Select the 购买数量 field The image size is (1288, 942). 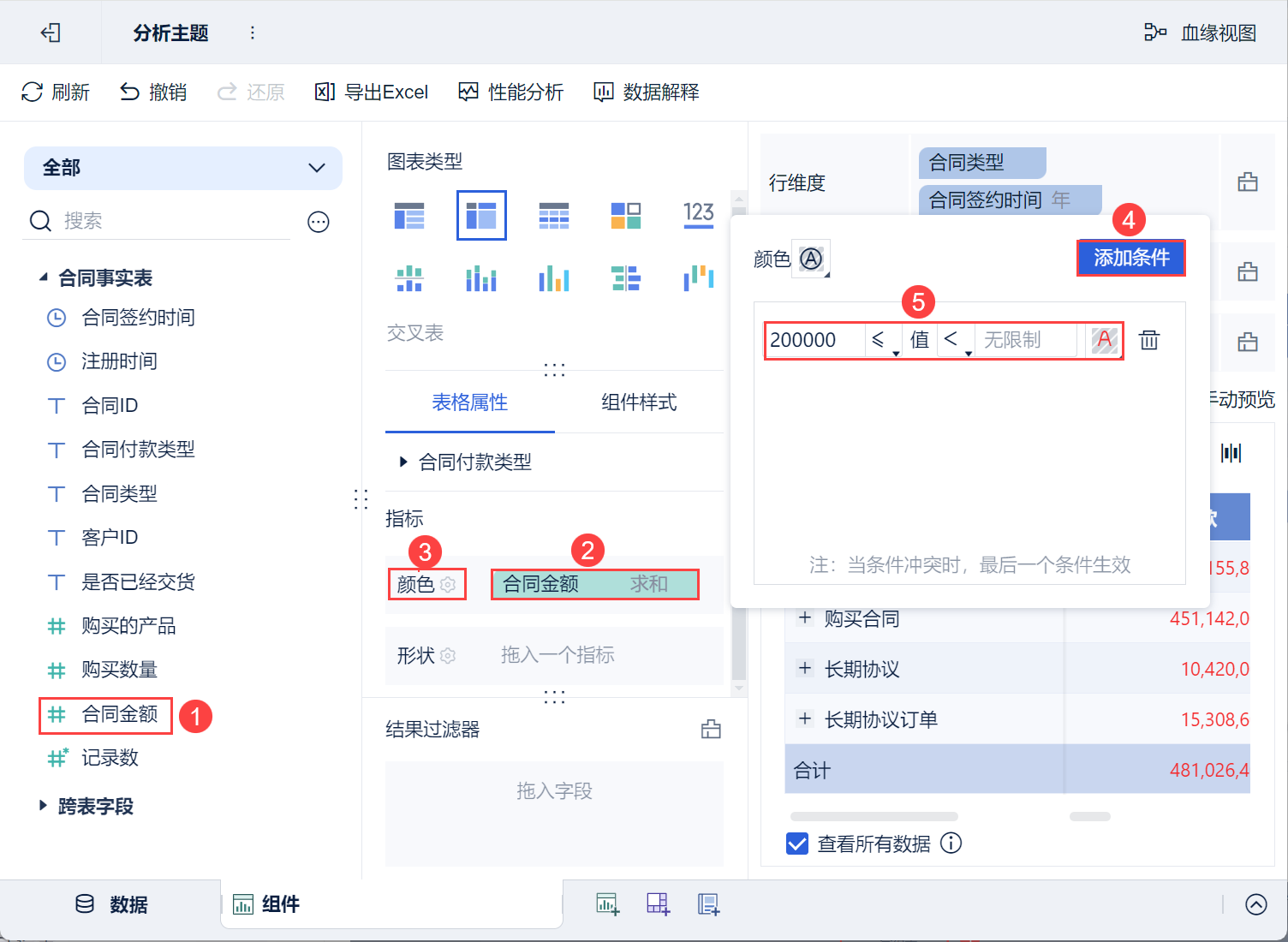coord(102,670)
